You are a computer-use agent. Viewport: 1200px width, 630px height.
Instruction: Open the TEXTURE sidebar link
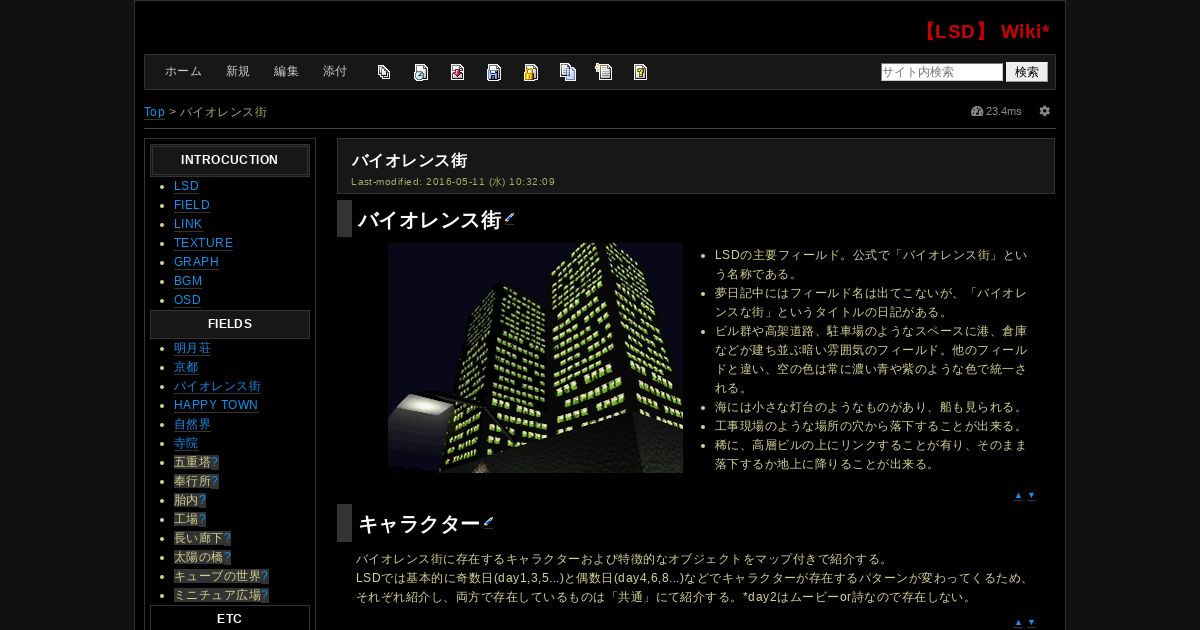tap(203, 243)
